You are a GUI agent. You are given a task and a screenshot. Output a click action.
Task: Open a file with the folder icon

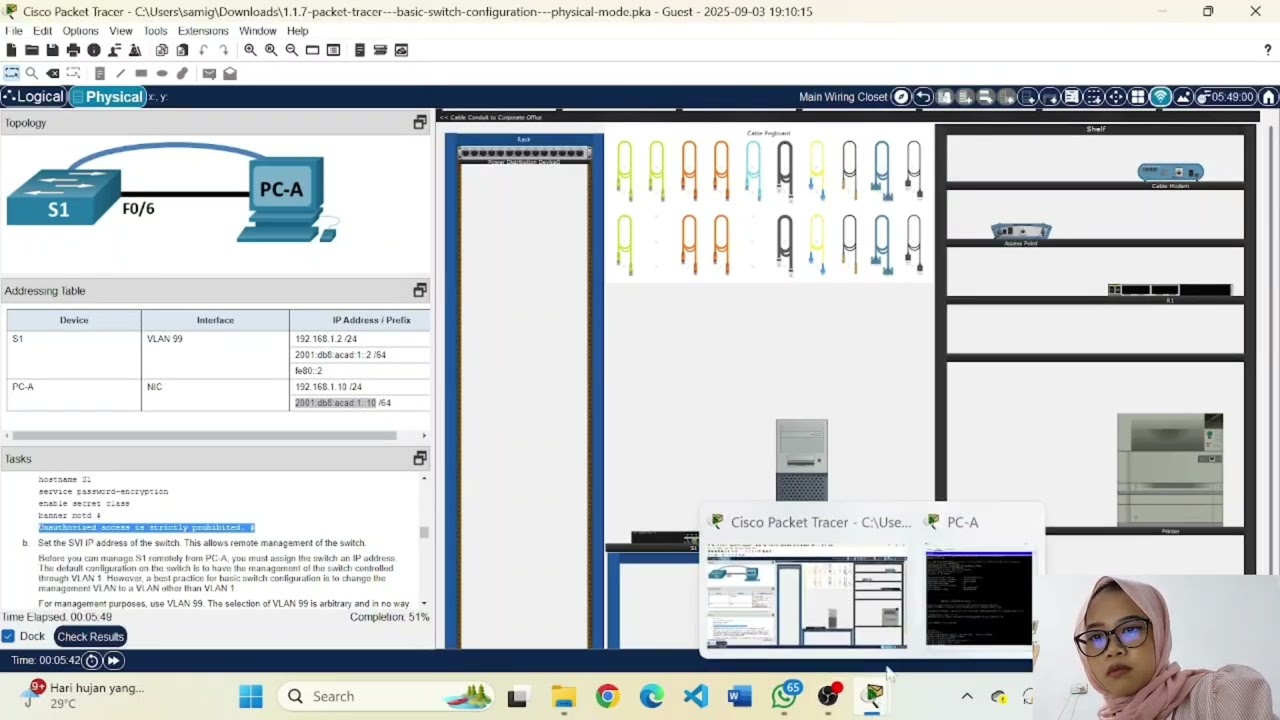[x=32, y=50]
